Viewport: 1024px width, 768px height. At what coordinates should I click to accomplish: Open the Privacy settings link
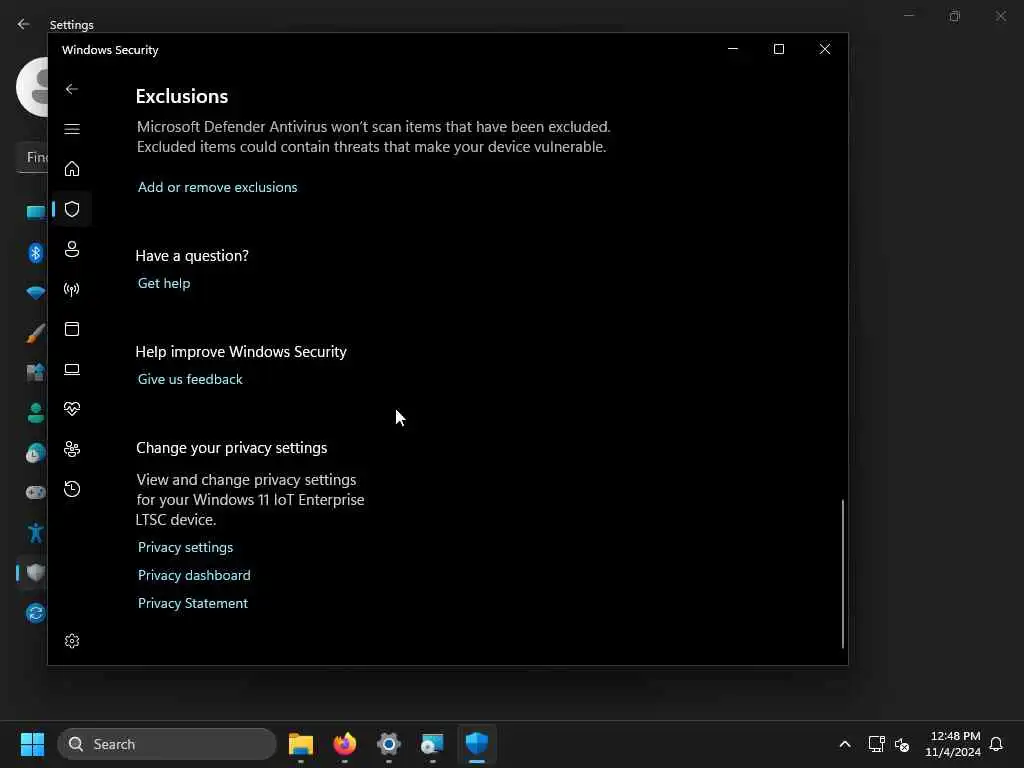(185, 547)
